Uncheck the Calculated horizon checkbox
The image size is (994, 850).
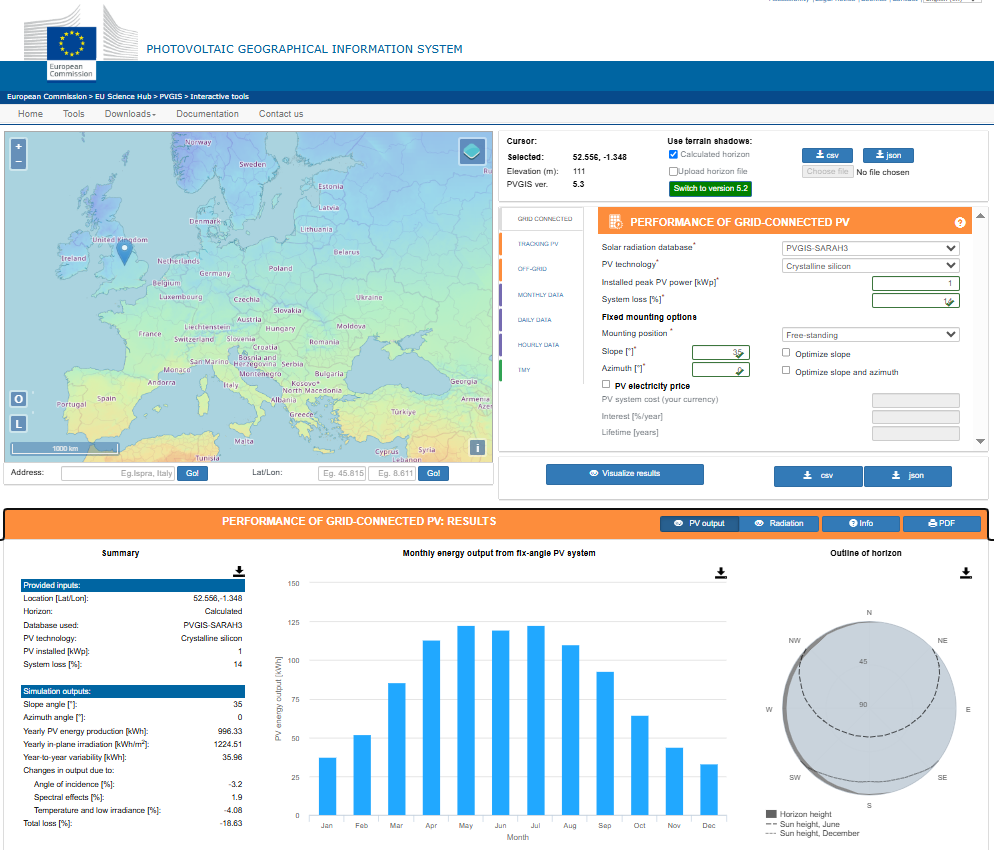coord(673,155)
